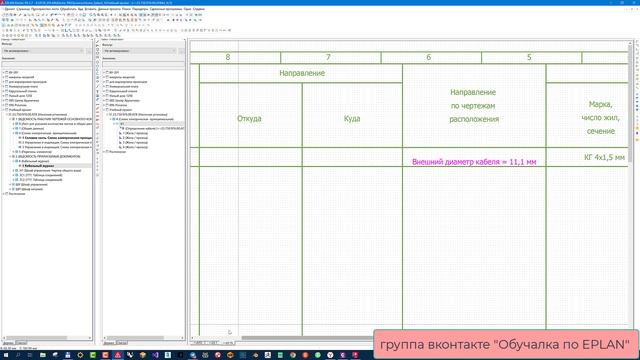This screenshot has width=640, height=360.
Task: Open the Параметры menu
Action: click(x=140, y=9)
